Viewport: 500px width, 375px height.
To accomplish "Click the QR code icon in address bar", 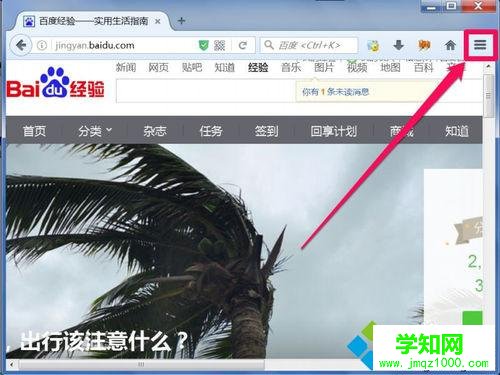I will (x=219, y=45).
